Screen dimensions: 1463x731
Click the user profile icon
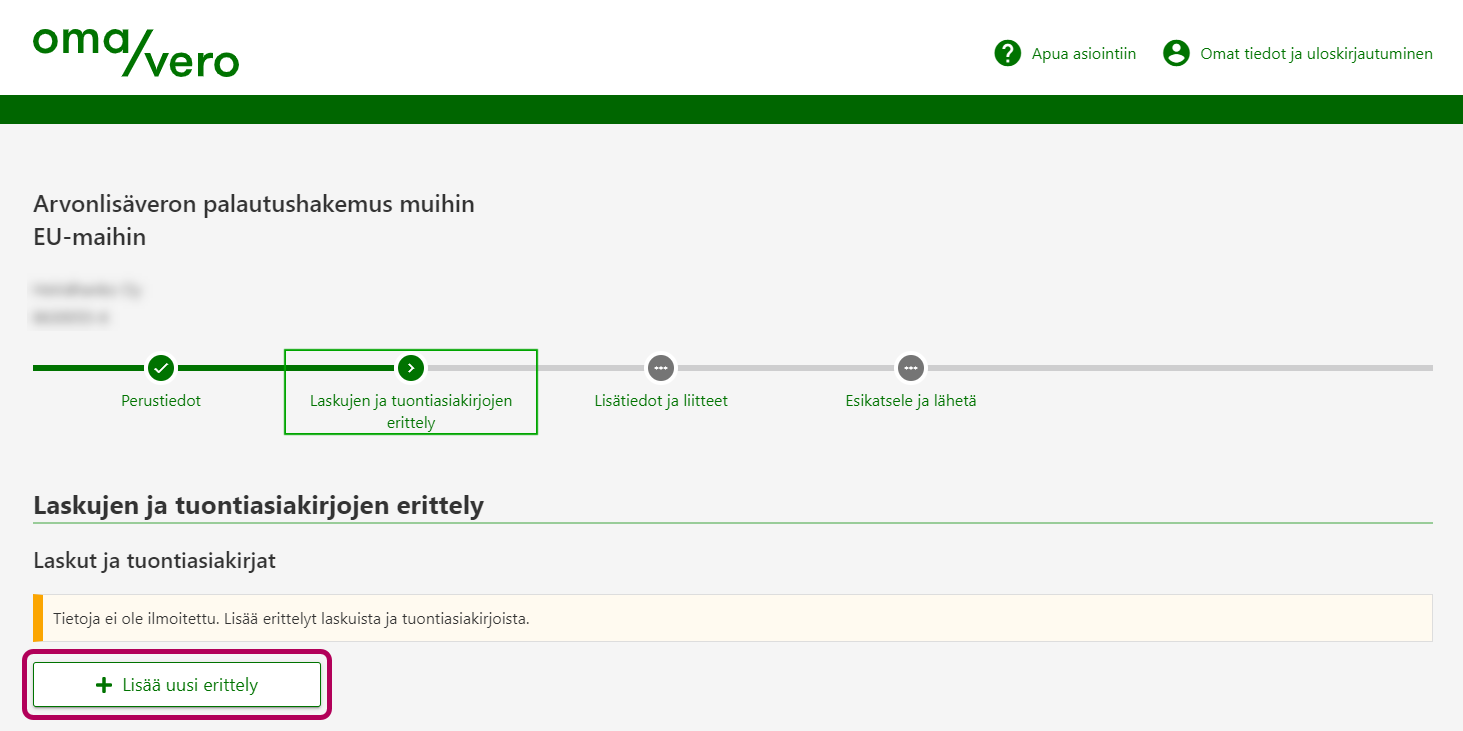tap(1176, 53)
